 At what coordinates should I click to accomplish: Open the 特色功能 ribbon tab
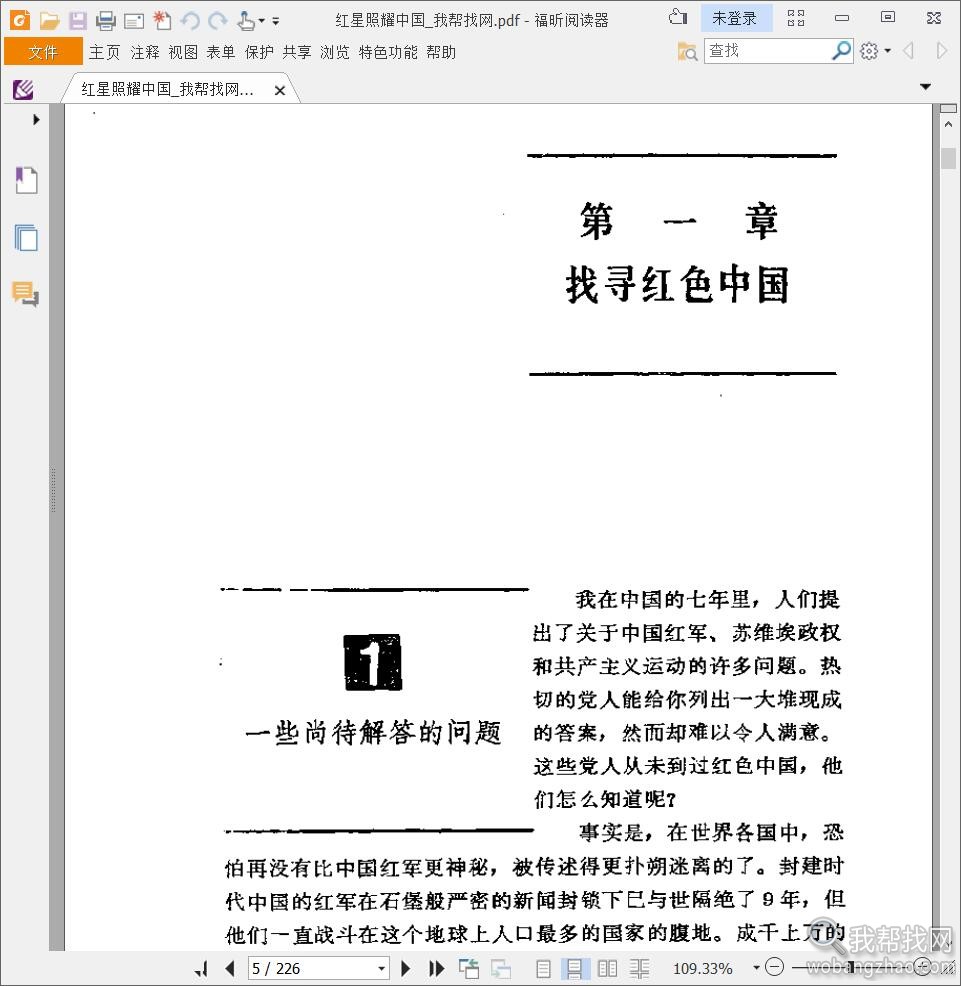(x=388, y=52)
